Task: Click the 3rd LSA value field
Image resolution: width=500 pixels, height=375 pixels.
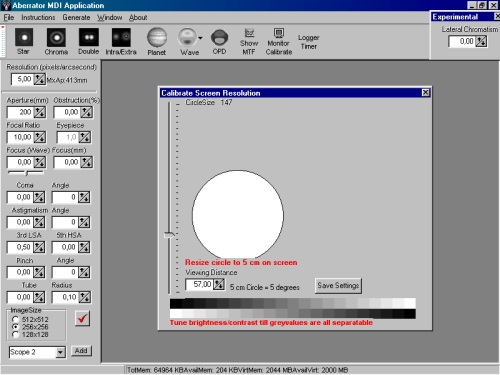Action: (20, 247)
